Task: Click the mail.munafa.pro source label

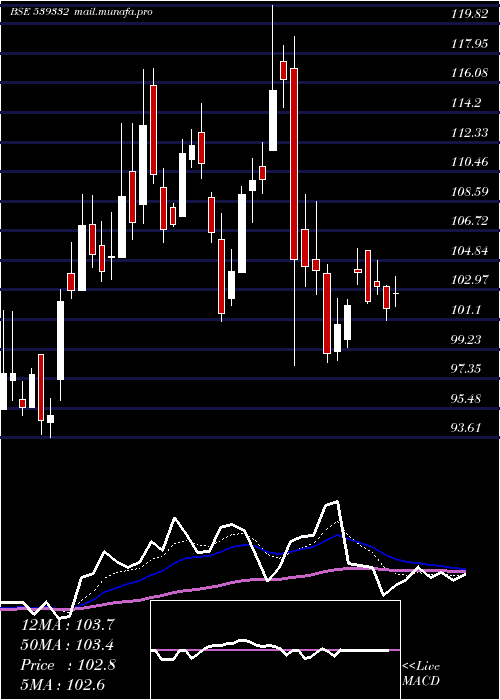Action: click(112, 12)
